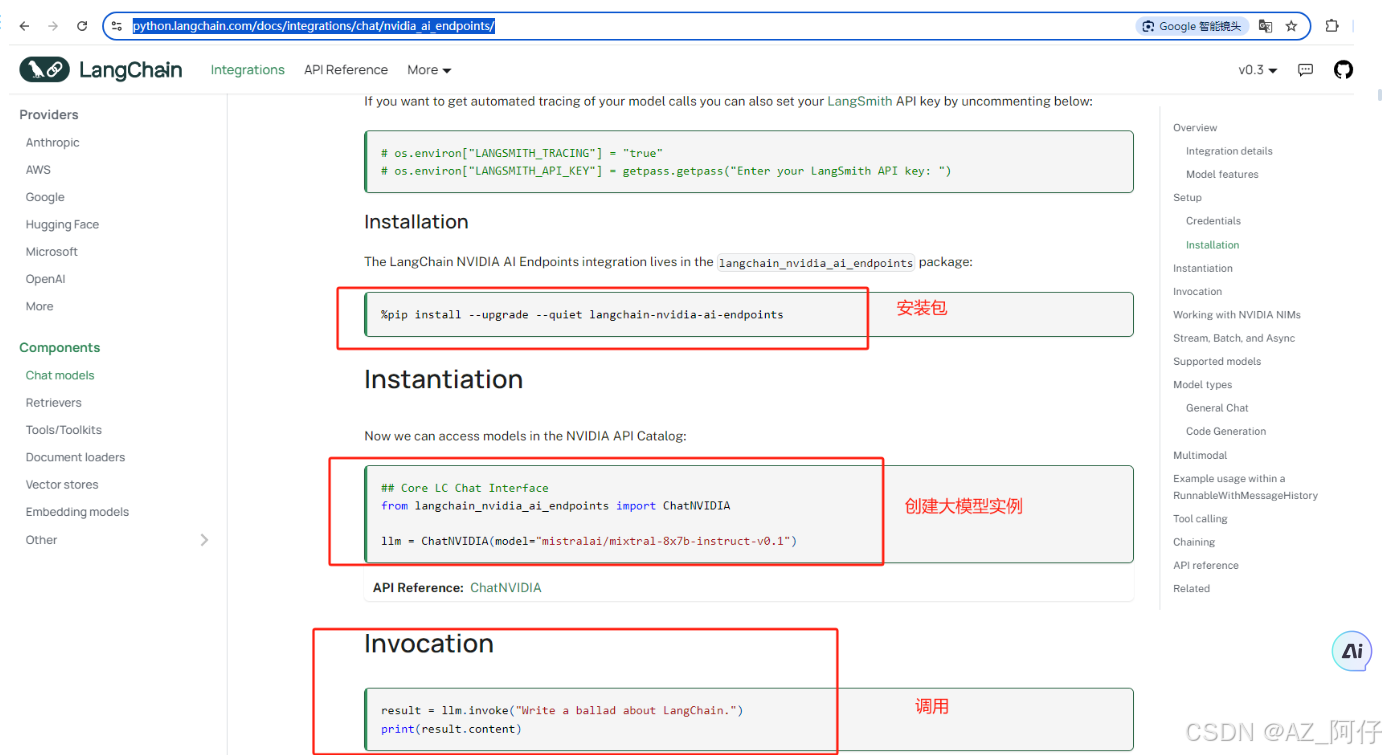The height and width of the screenshot is (755, 1386).
Task: Open the Integrations nav tab
Action: click(x=248, y=70)
